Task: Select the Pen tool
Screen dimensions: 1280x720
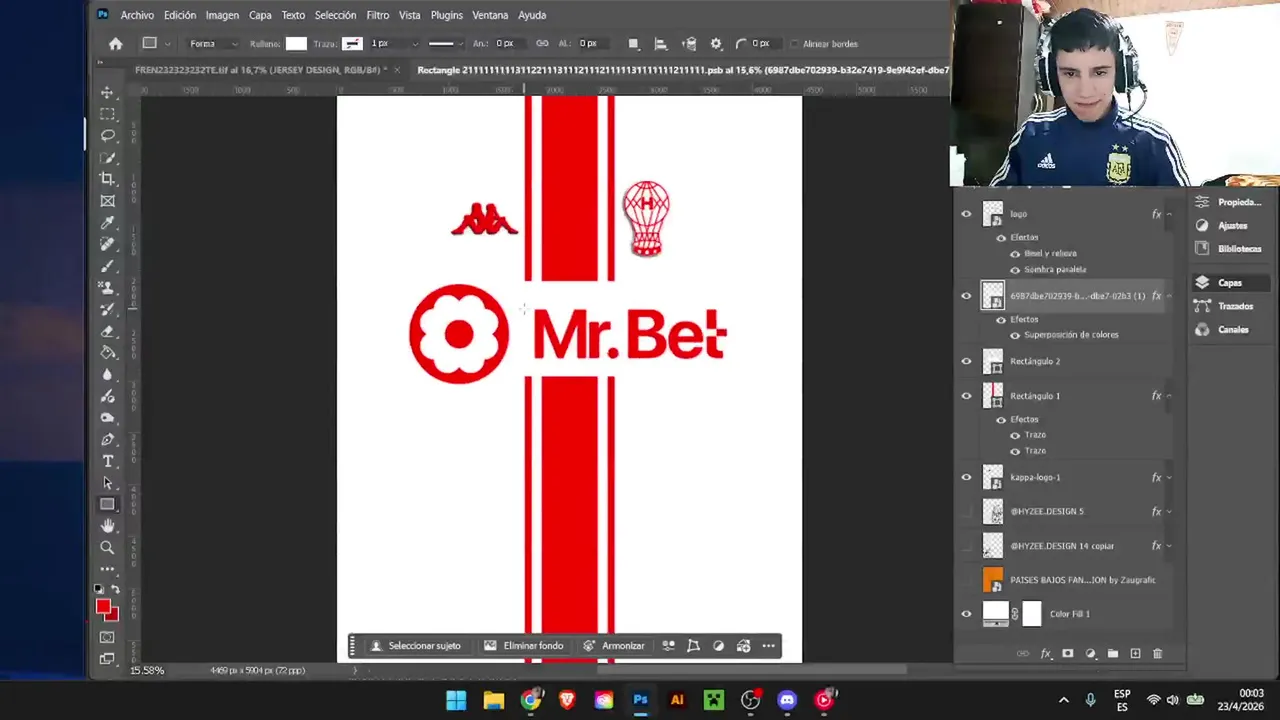Action: [107, 439]
